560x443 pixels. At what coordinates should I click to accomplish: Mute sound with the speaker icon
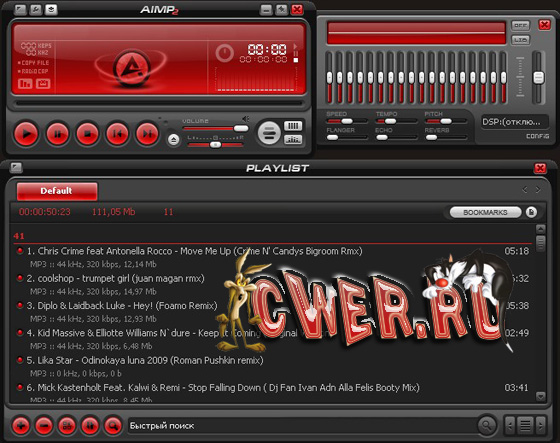(245, 119)
